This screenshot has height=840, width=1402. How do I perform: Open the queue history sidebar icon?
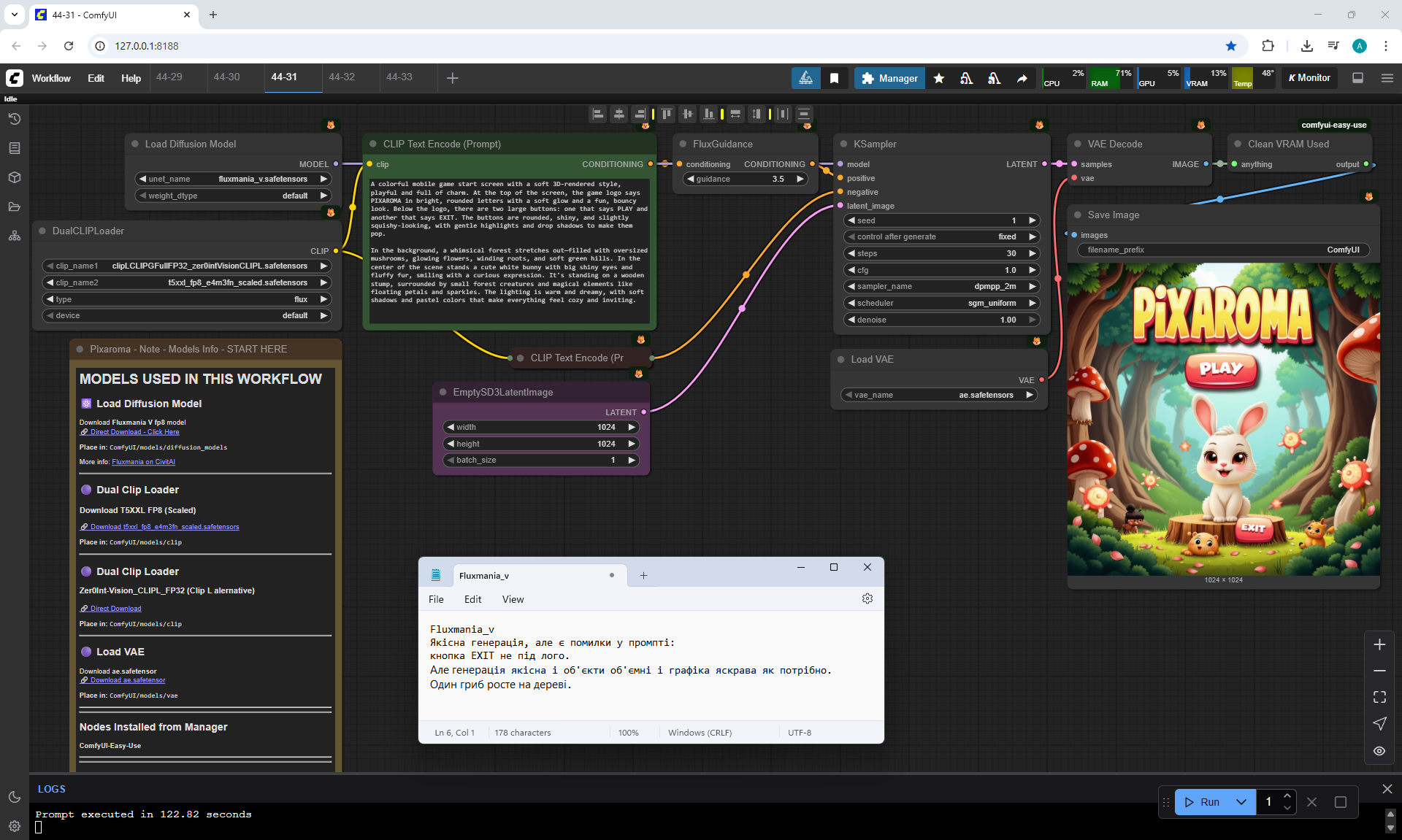click(x=15, y=119)
